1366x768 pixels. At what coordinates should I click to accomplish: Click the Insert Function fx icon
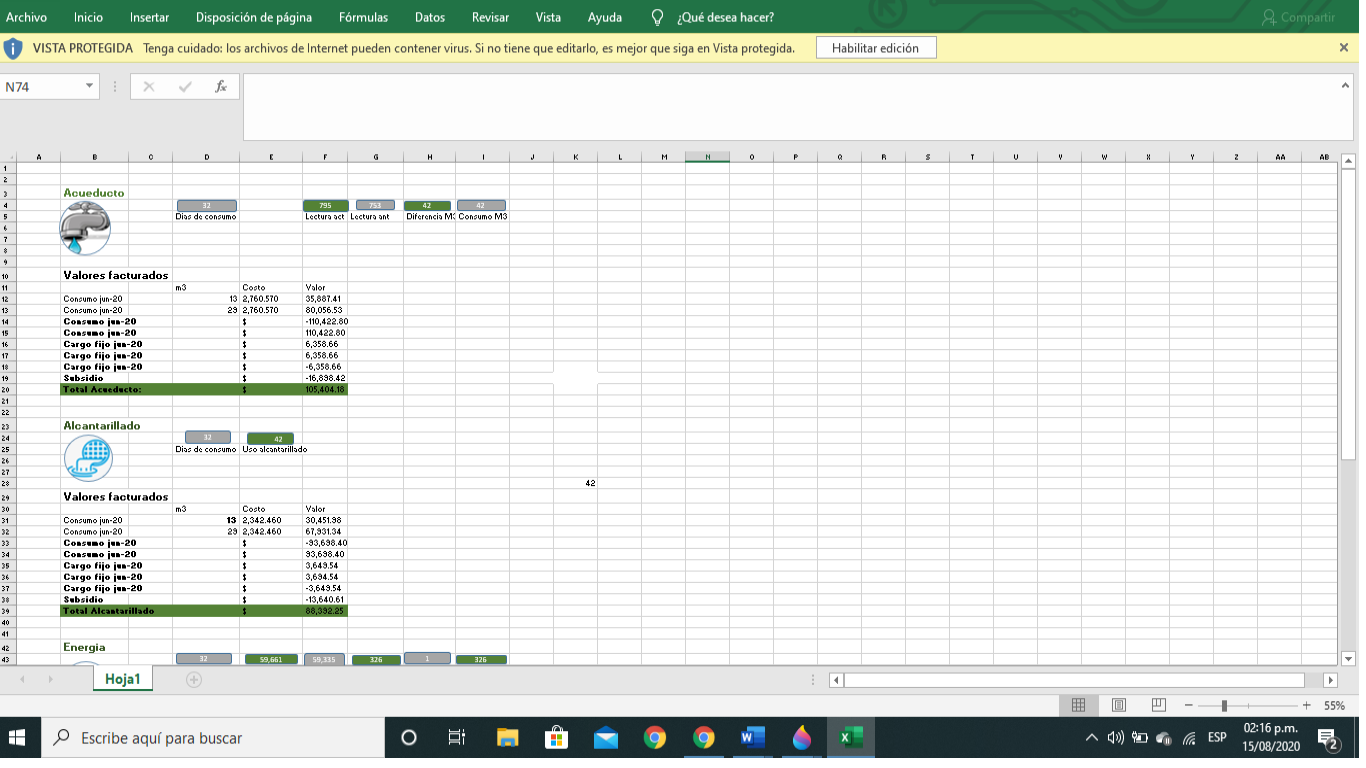point(220,87)
